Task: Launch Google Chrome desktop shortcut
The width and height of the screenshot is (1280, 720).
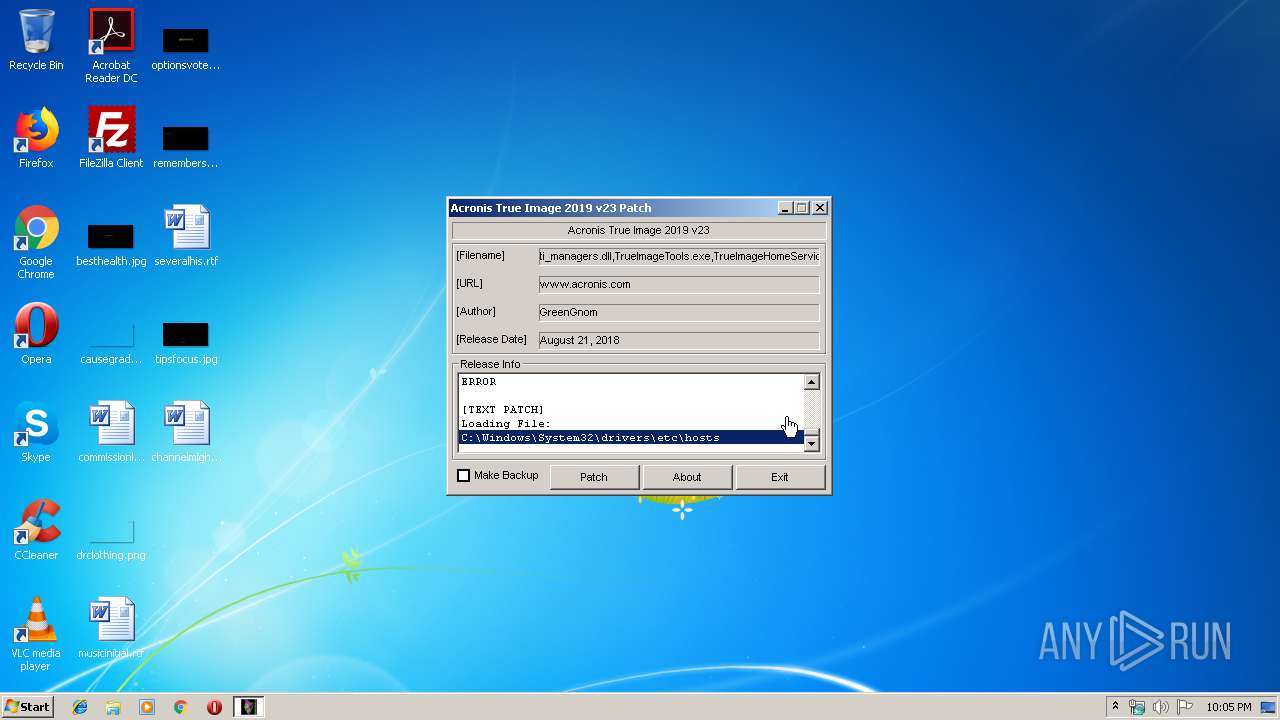Action: pos(36,242)
